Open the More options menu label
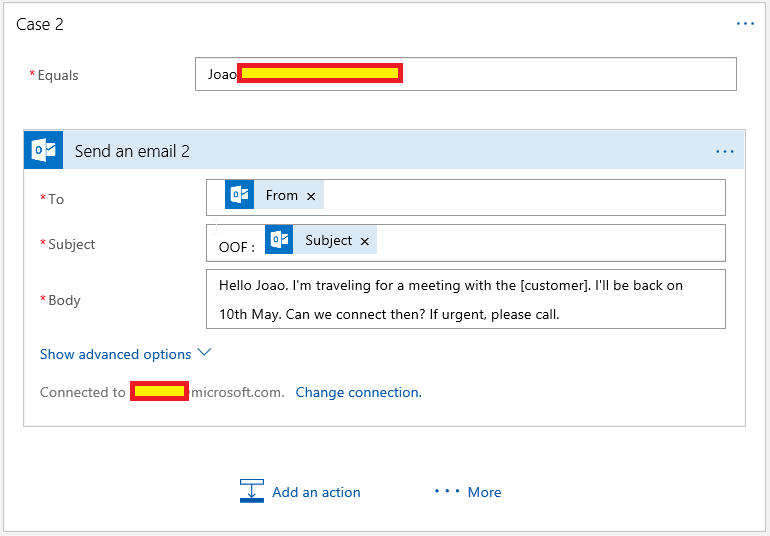770x536 pixels. (x=484, y=492)
